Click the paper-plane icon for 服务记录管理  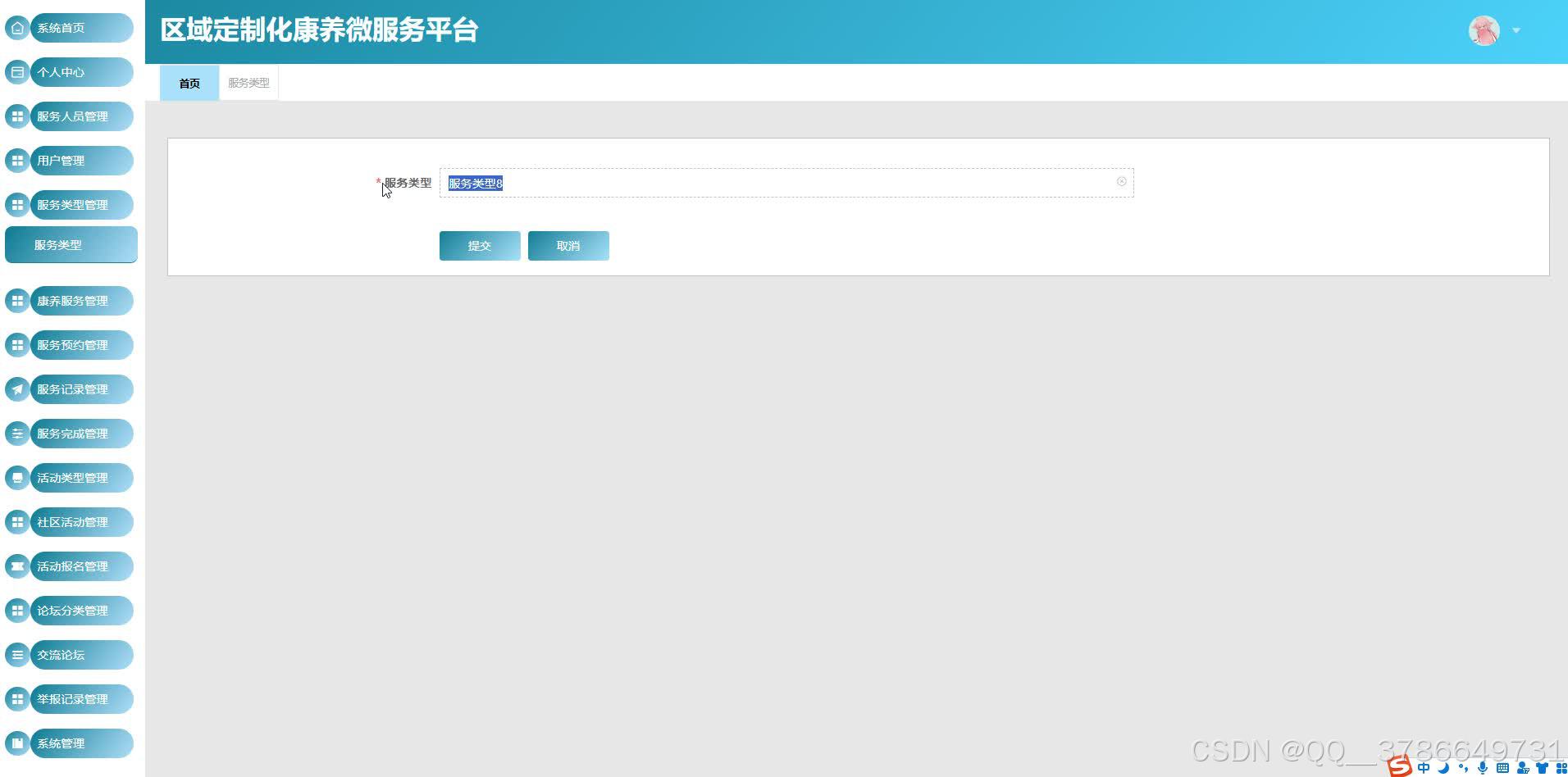(x=17, y=389)
